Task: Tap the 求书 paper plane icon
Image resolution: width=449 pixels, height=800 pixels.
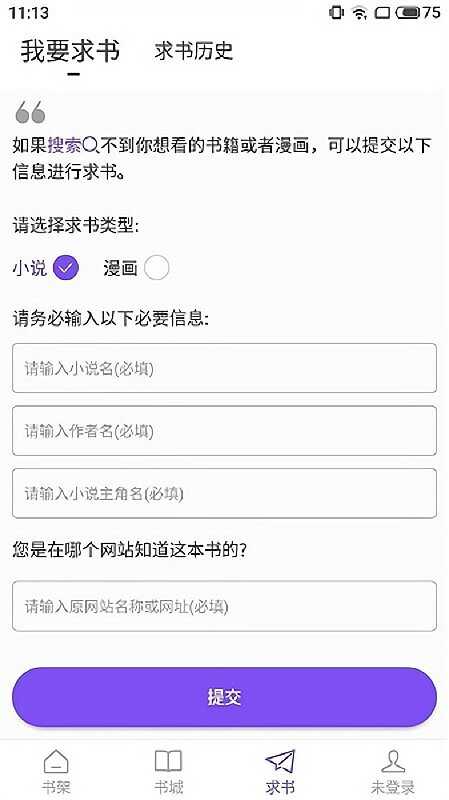Action: 280,761
